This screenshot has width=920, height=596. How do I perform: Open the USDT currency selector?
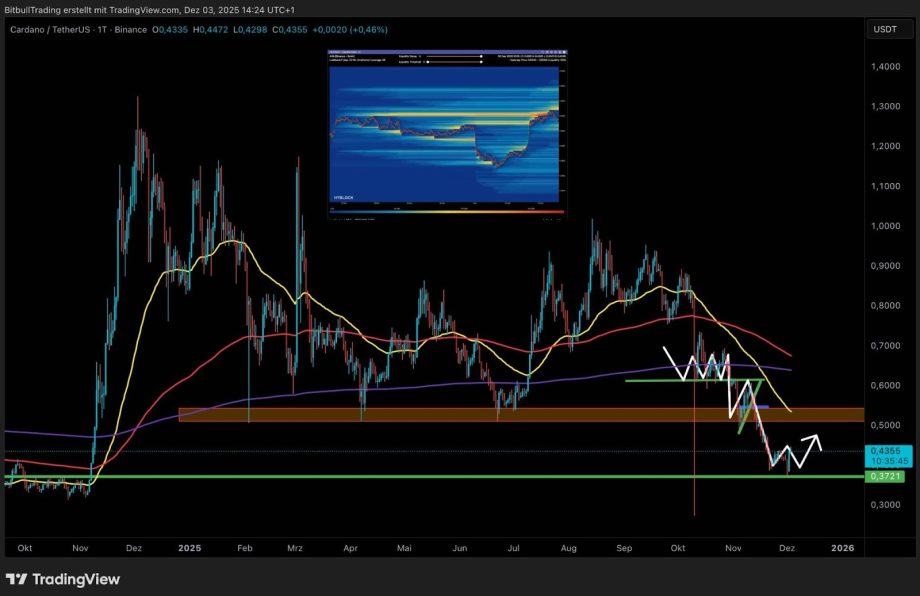tap(885, 30)
